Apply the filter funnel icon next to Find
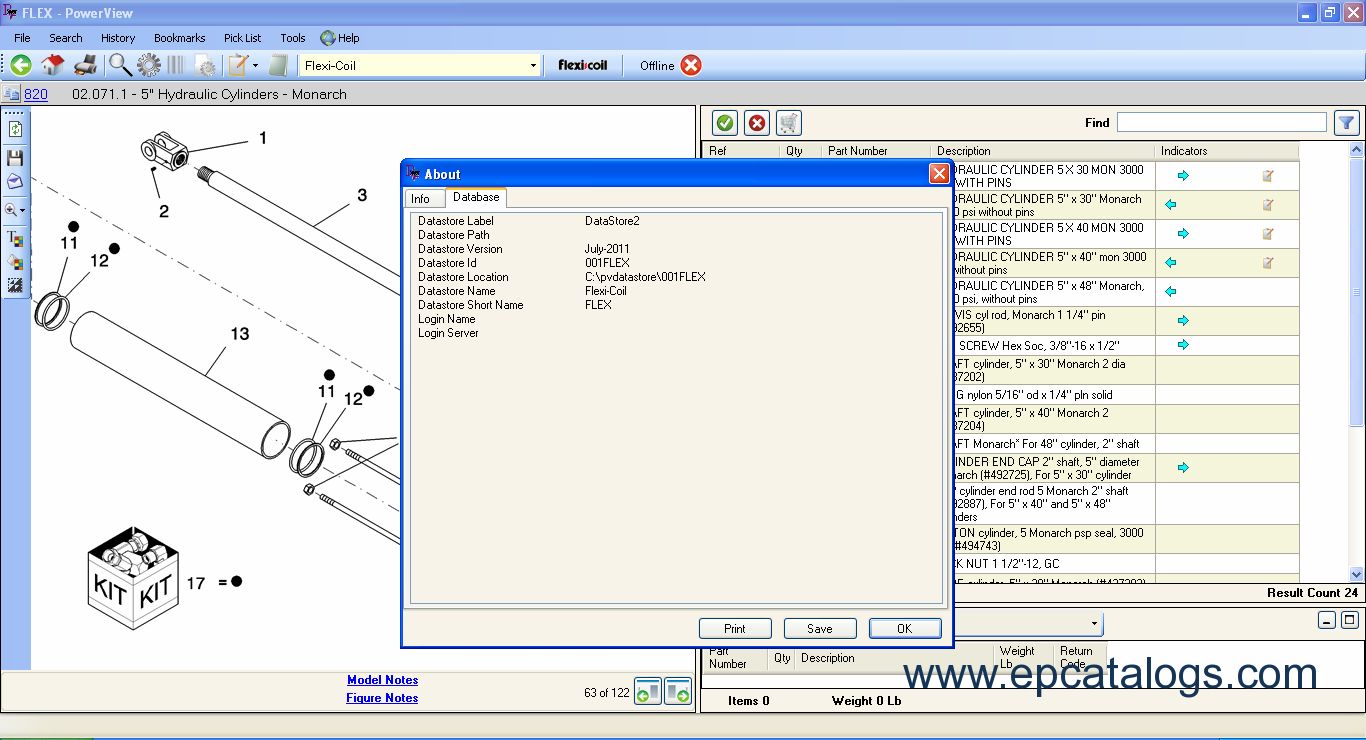Screen dimensions: 1366x740 (1347, 122)
